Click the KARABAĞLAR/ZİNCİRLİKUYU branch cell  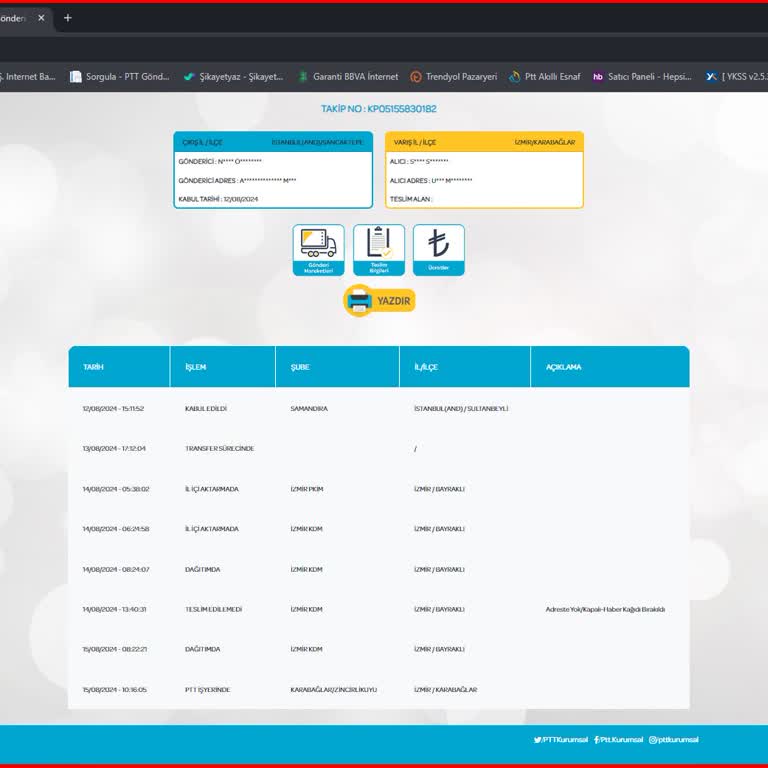click(334, 690)
